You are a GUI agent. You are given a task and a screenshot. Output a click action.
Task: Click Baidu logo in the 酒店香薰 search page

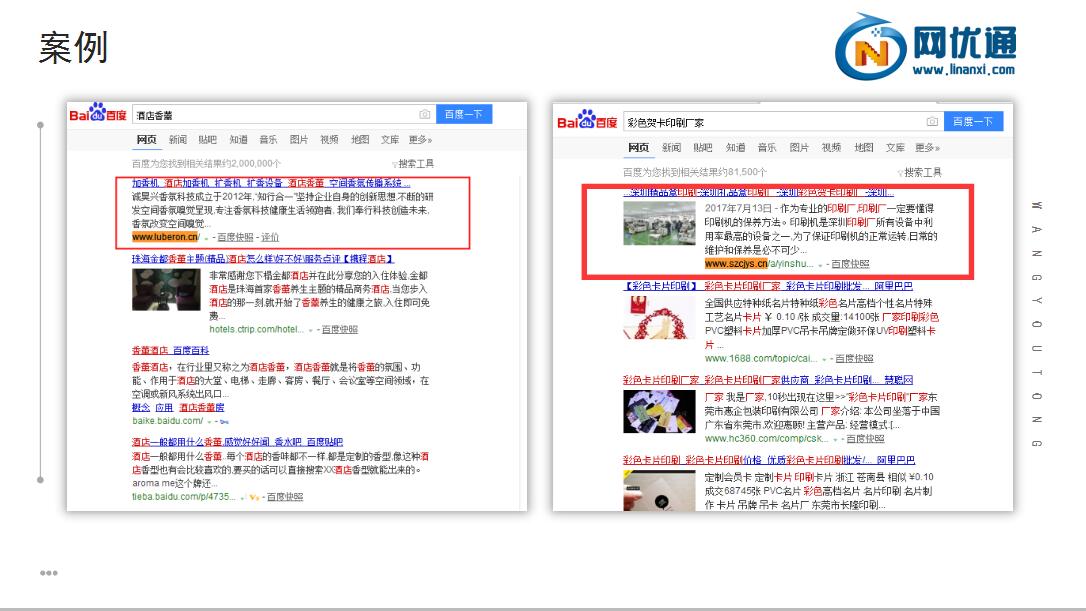pyautogui.click(x=98, y=114)
